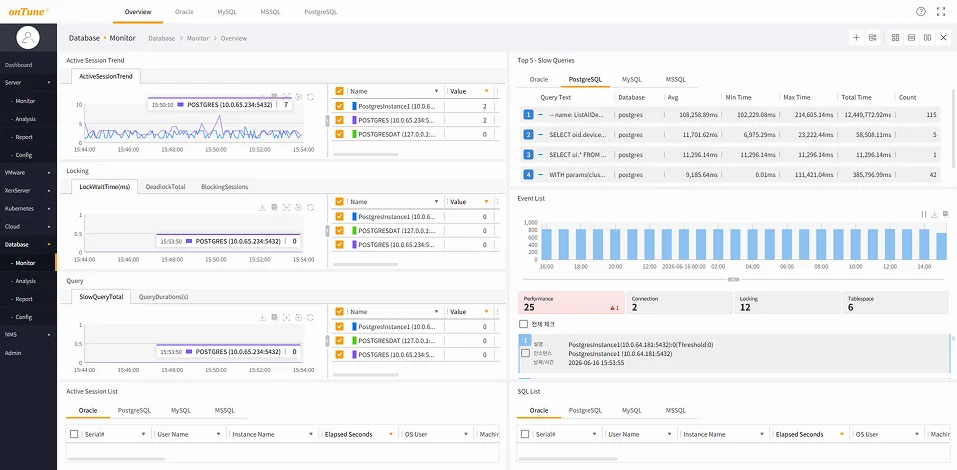Click the onTune logo
This screenshot has width=957, height=470.
(x=29, y=11)
